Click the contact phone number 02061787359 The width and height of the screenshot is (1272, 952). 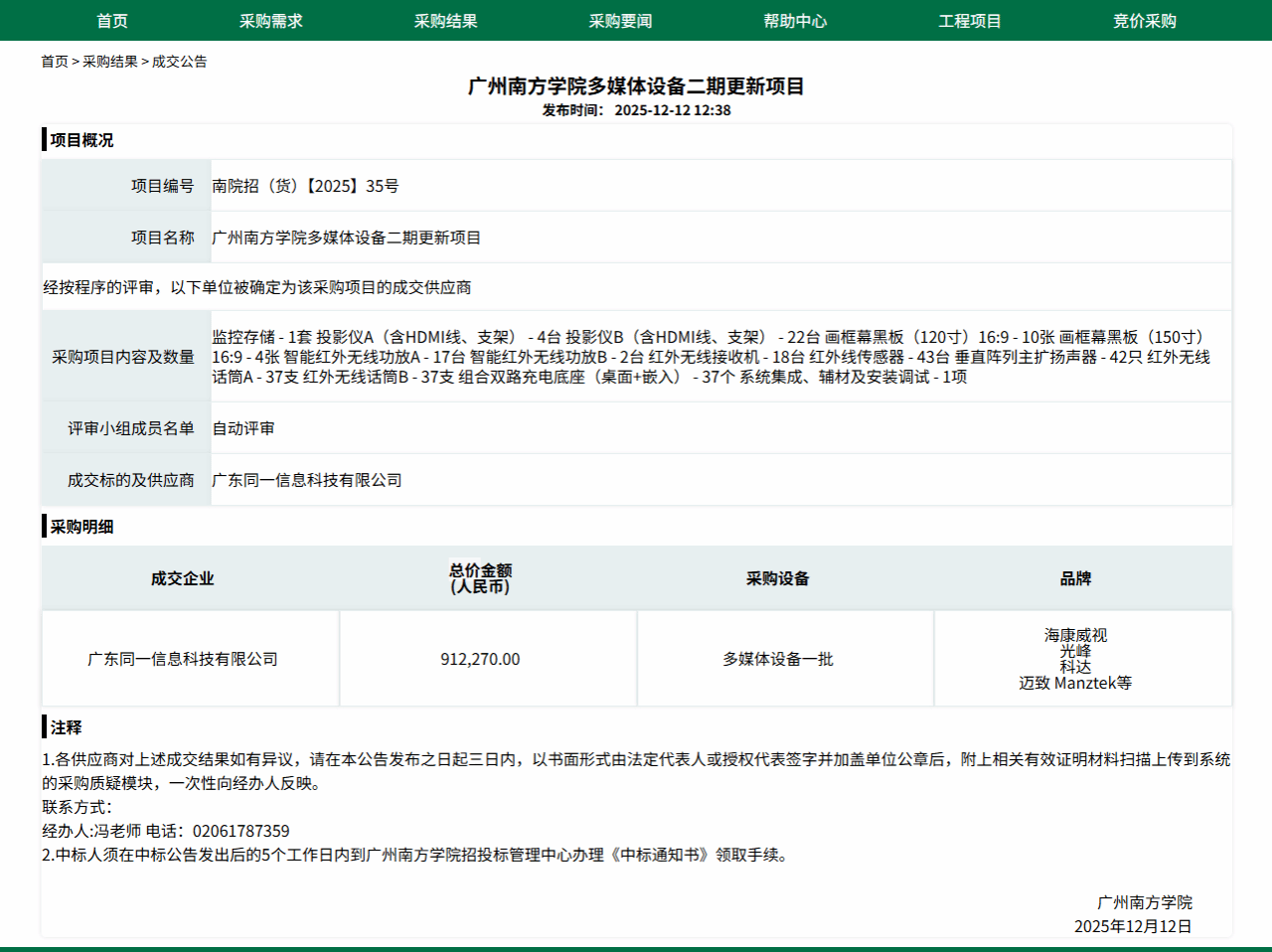[x=241, y=831]
